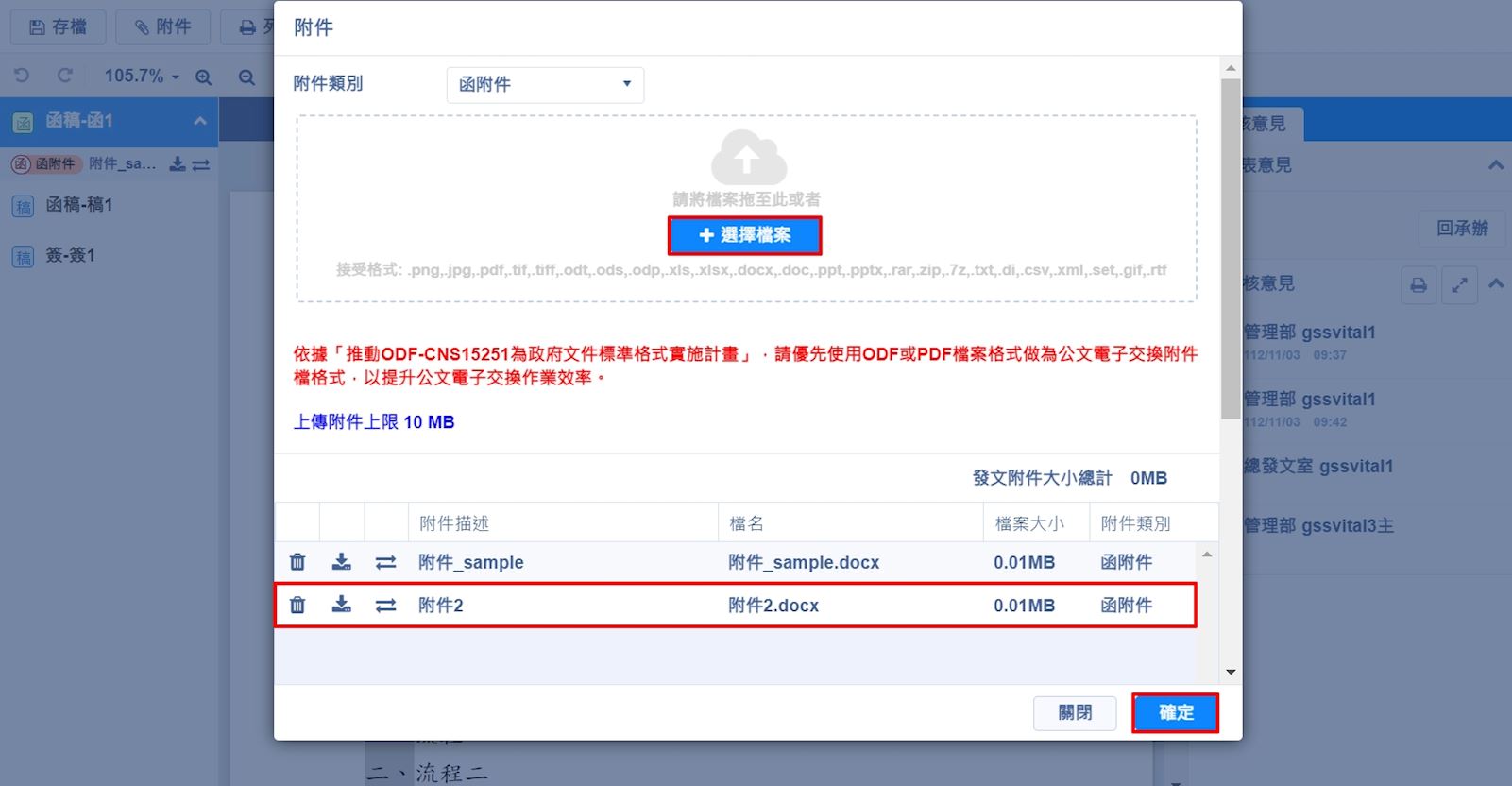1512x786 pixels.
Task: Click the zoom in magnifier icon
Action: (x=203, y=77)
